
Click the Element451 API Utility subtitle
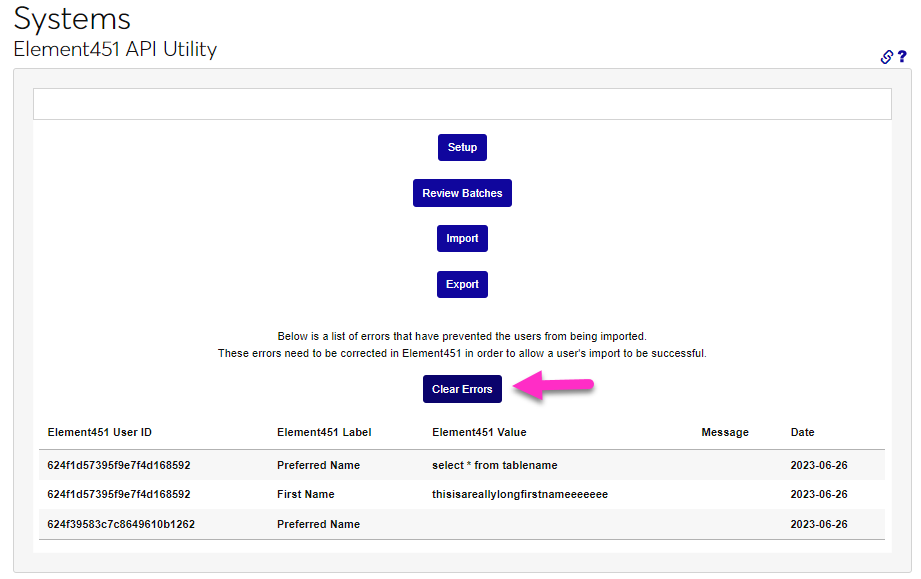coord(115,49)
